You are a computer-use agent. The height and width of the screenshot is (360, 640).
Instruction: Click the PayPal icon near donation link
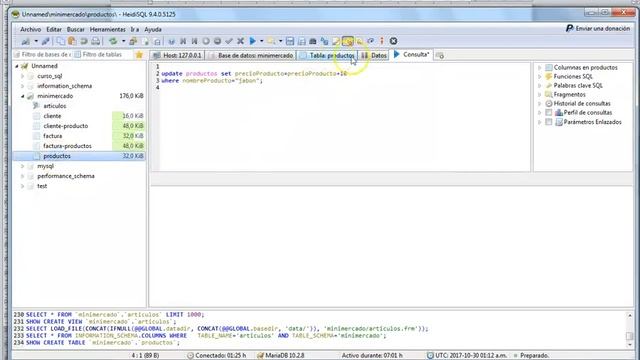[569, 29]
